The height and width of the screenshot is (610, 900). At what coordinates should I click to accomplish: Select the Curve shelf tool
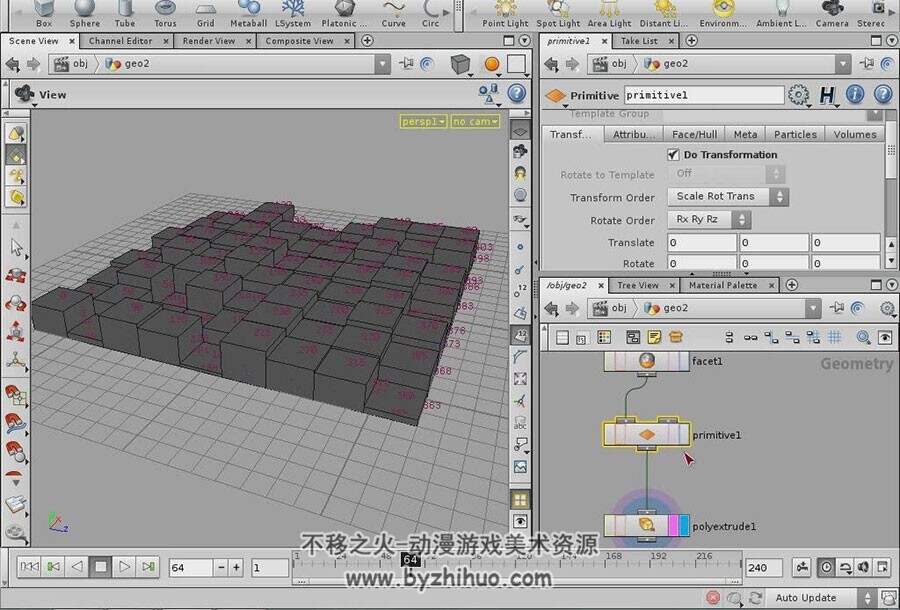tap(393, 14)
